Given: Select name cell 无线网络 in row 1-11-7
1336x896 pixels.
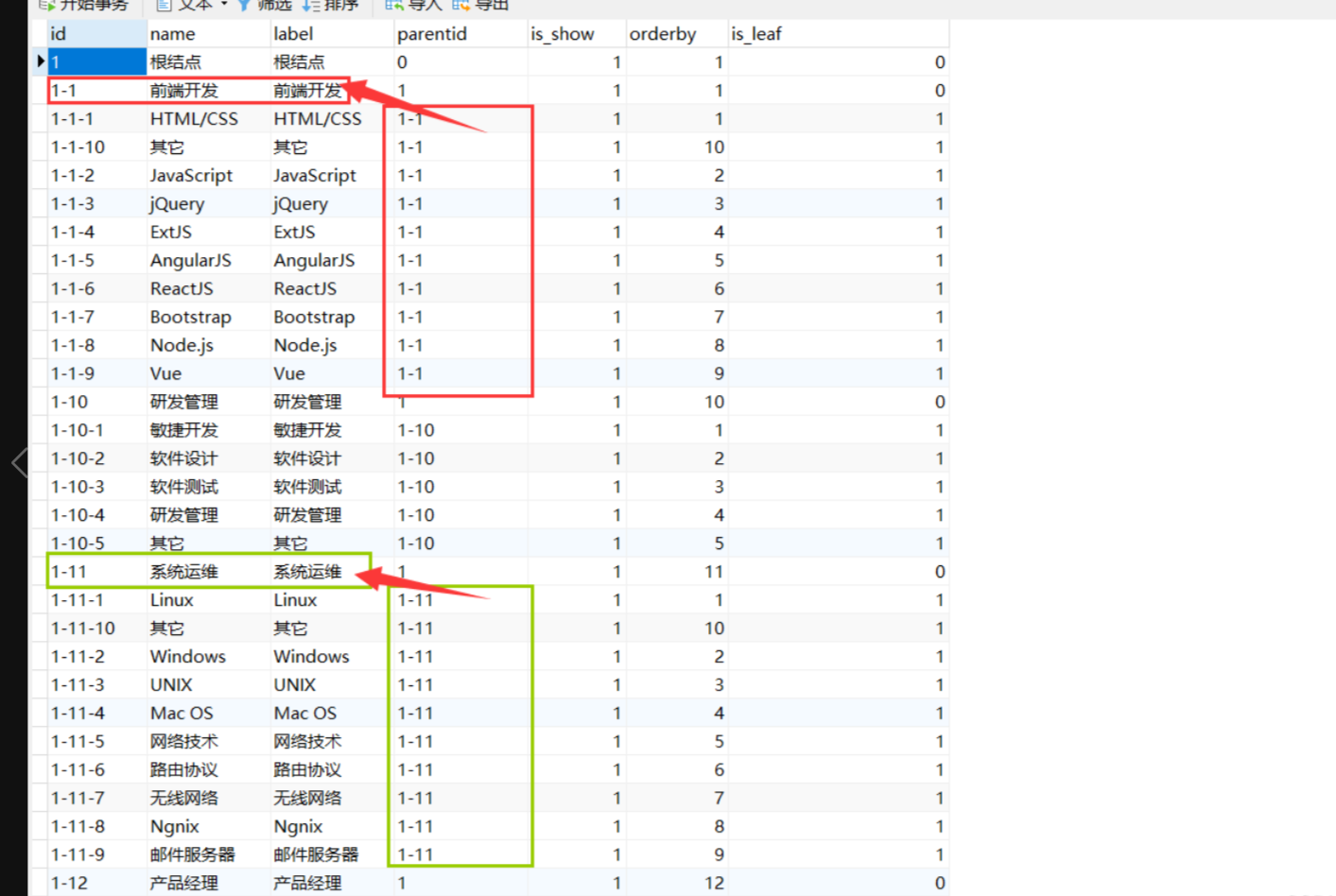Looking at the screenshot, I should pyautogui.click(x=208, y=800).
